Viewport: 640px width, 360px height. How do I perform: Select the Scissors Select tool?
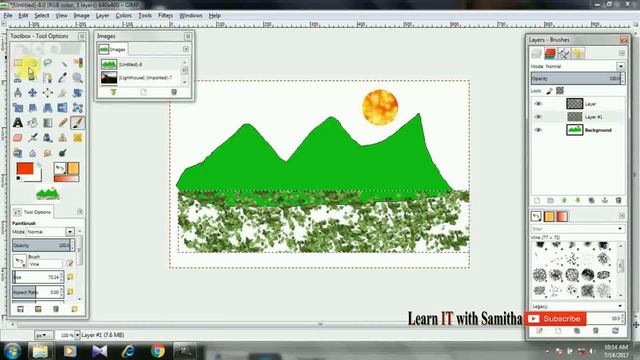18,78
